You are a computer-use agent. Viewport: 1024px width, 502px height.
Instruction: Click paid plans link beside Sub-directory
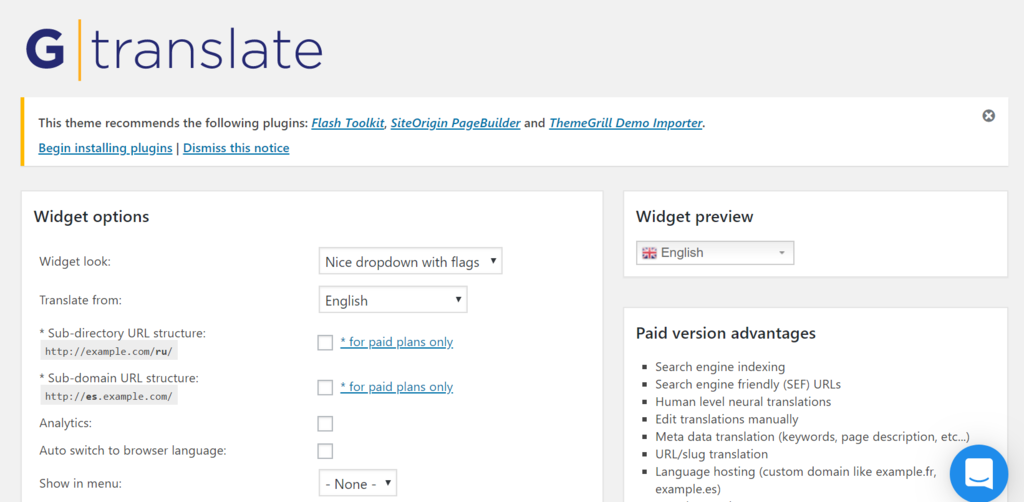coord(396,342)
